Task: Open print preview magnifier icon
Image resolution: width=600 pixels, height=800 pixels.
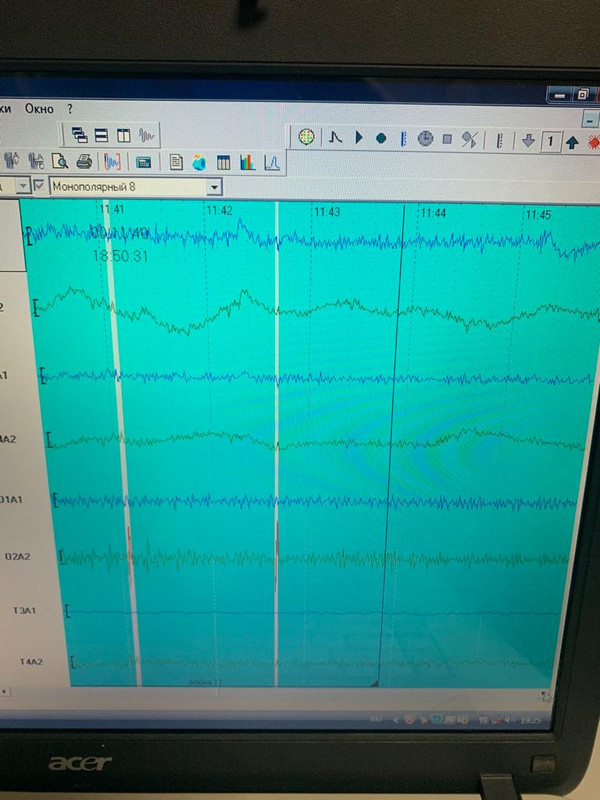Action: (x=60, y=162)
